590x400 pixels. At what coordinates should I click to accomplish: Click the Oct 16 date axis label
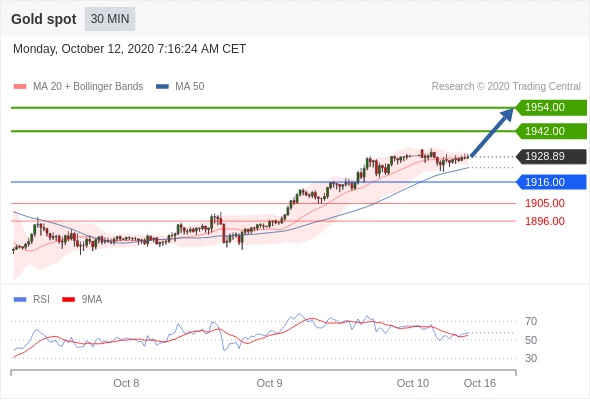pyautogui.click(x=480, y=383)
